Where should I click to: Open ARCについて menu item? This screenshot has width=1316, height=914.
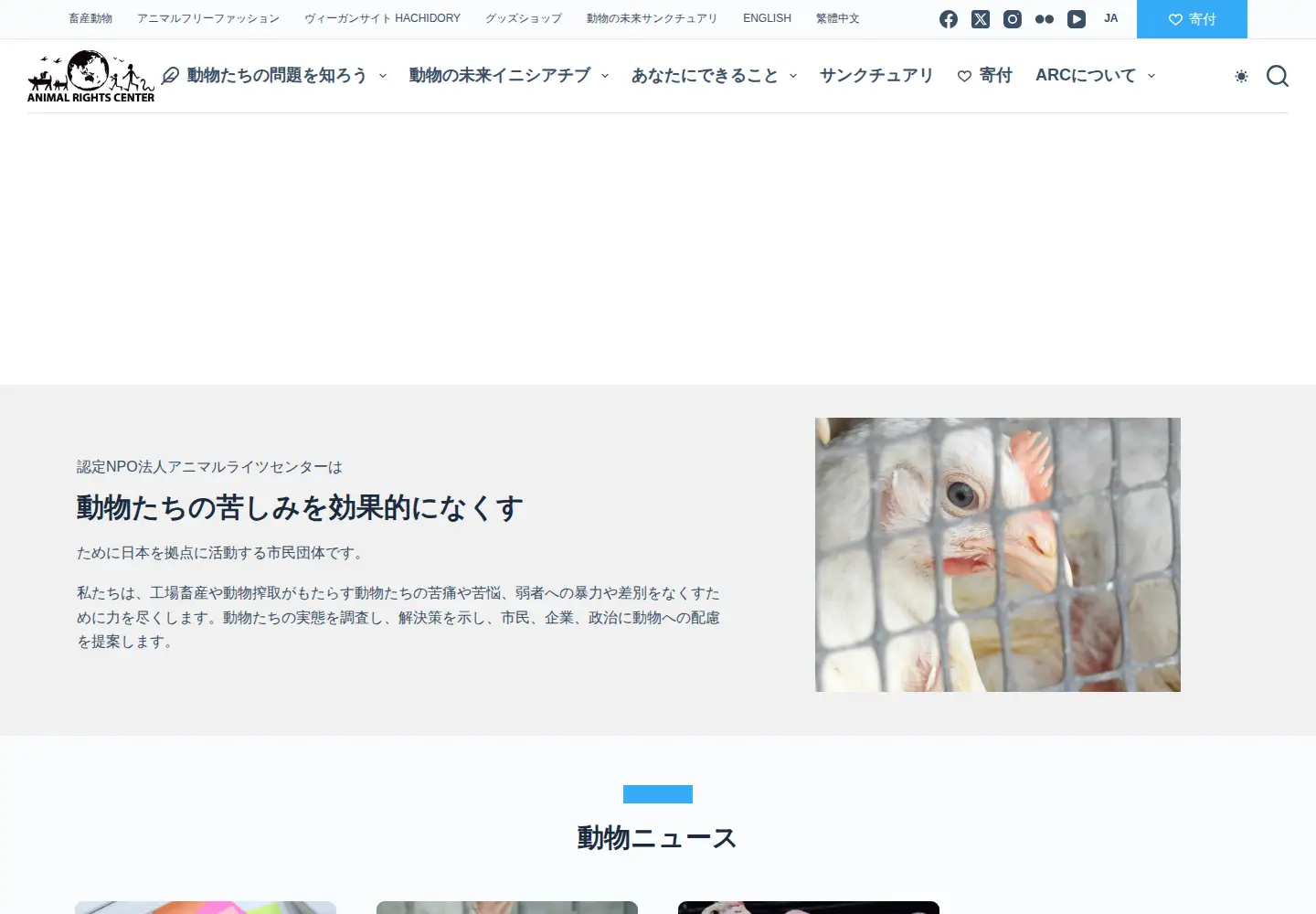point(1086,75)
